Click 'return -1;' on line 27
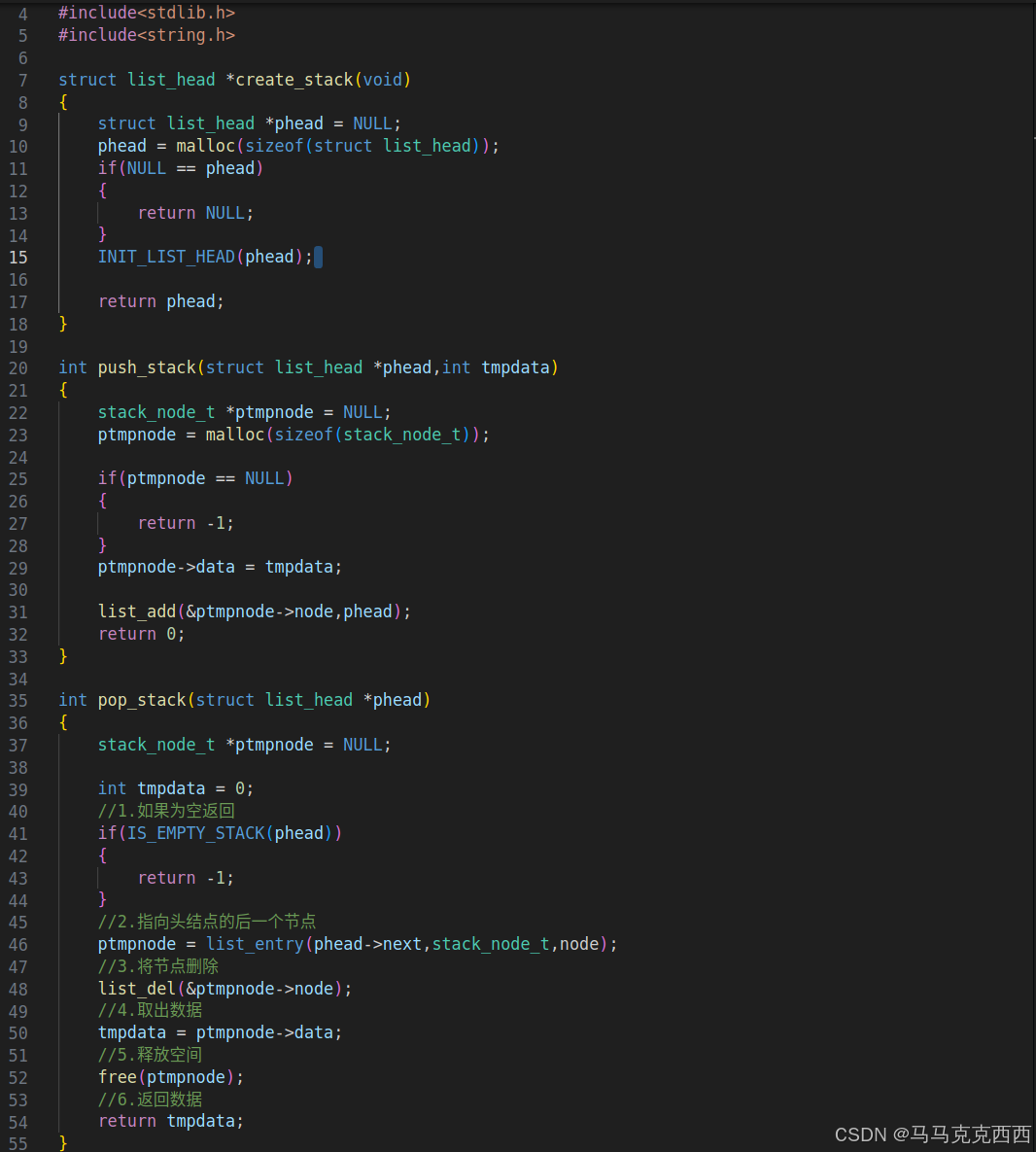The image size is (1036, 1152). click(x=187, y=522)
